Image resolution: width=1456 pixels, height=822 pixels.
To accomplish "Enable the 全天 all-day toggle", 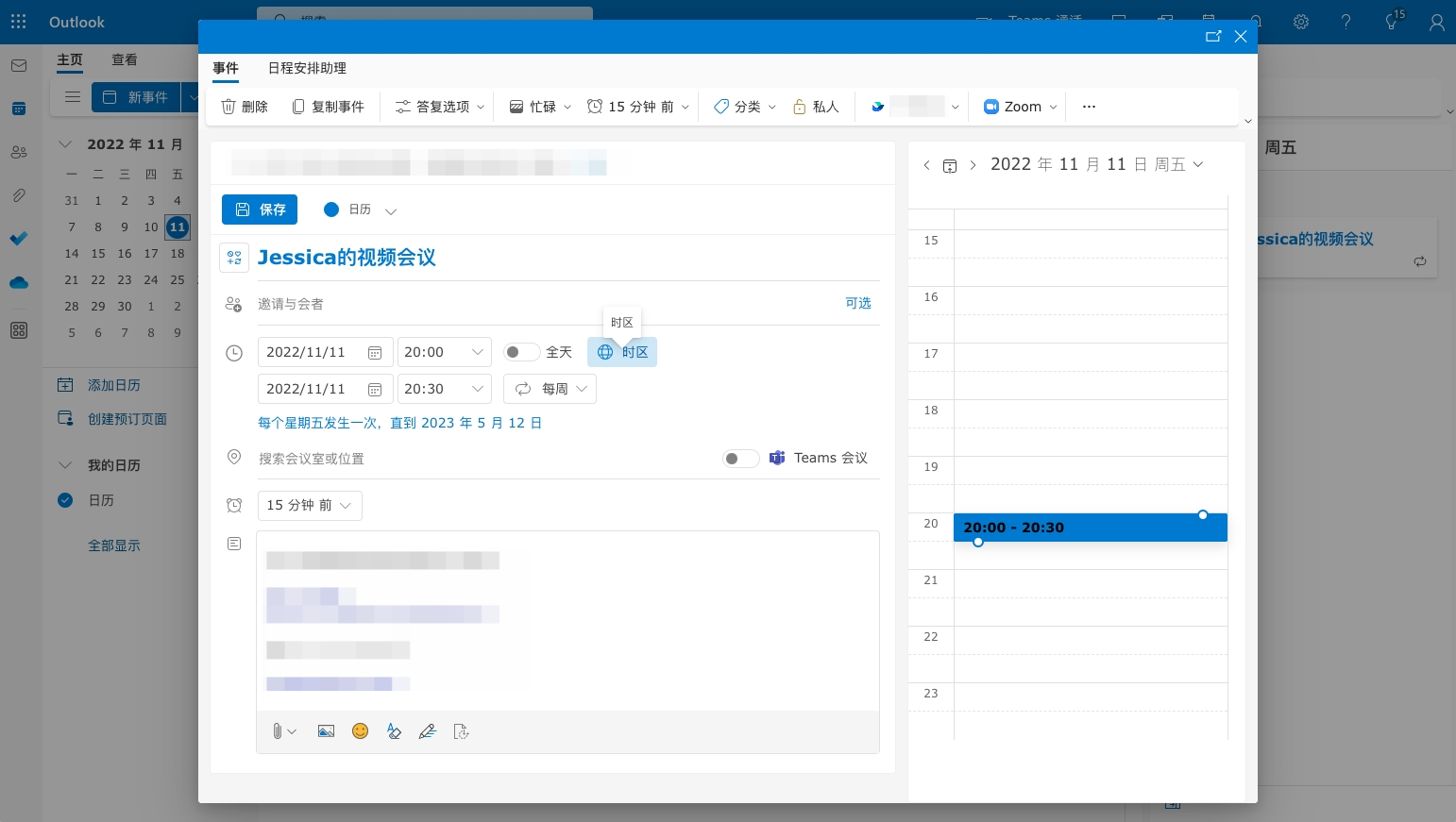I will (521, 351).
